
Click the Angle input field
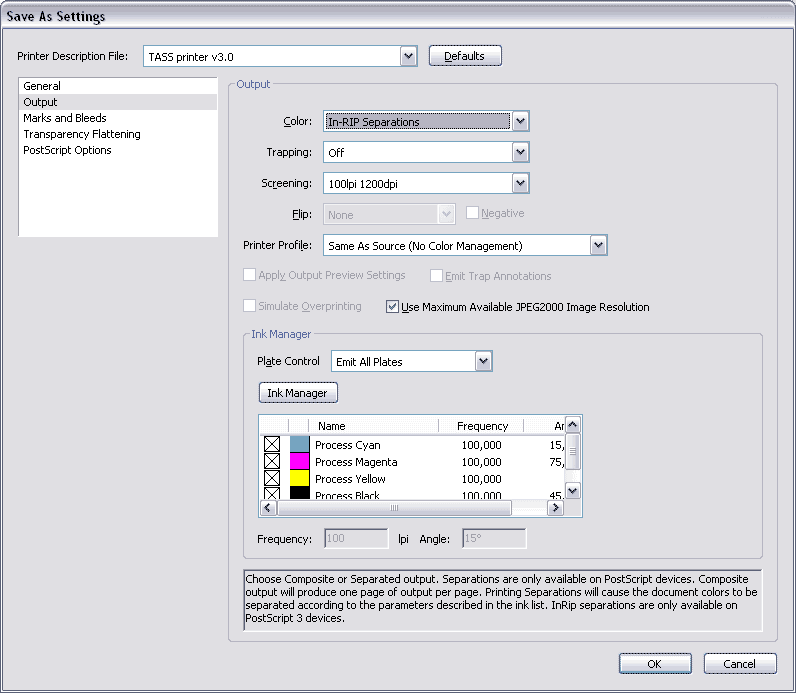click(x=494, y=538)
